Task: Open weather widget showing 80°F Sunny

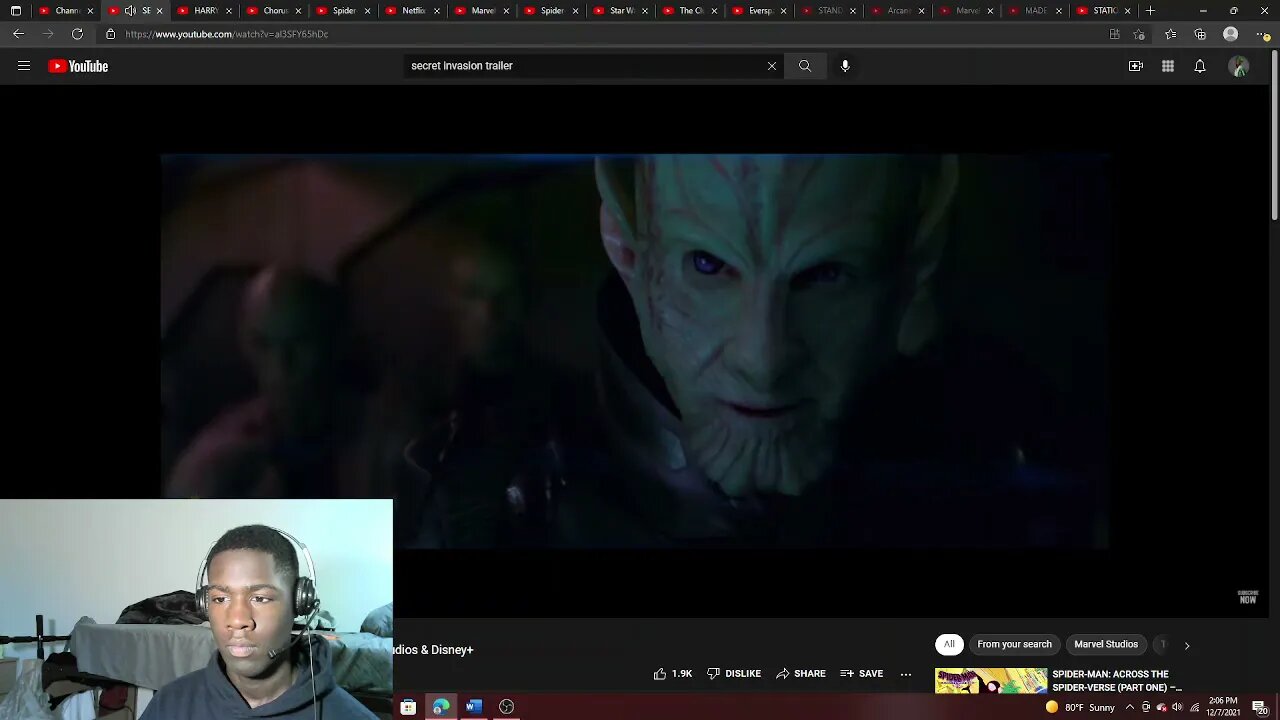Action: 1080,707
